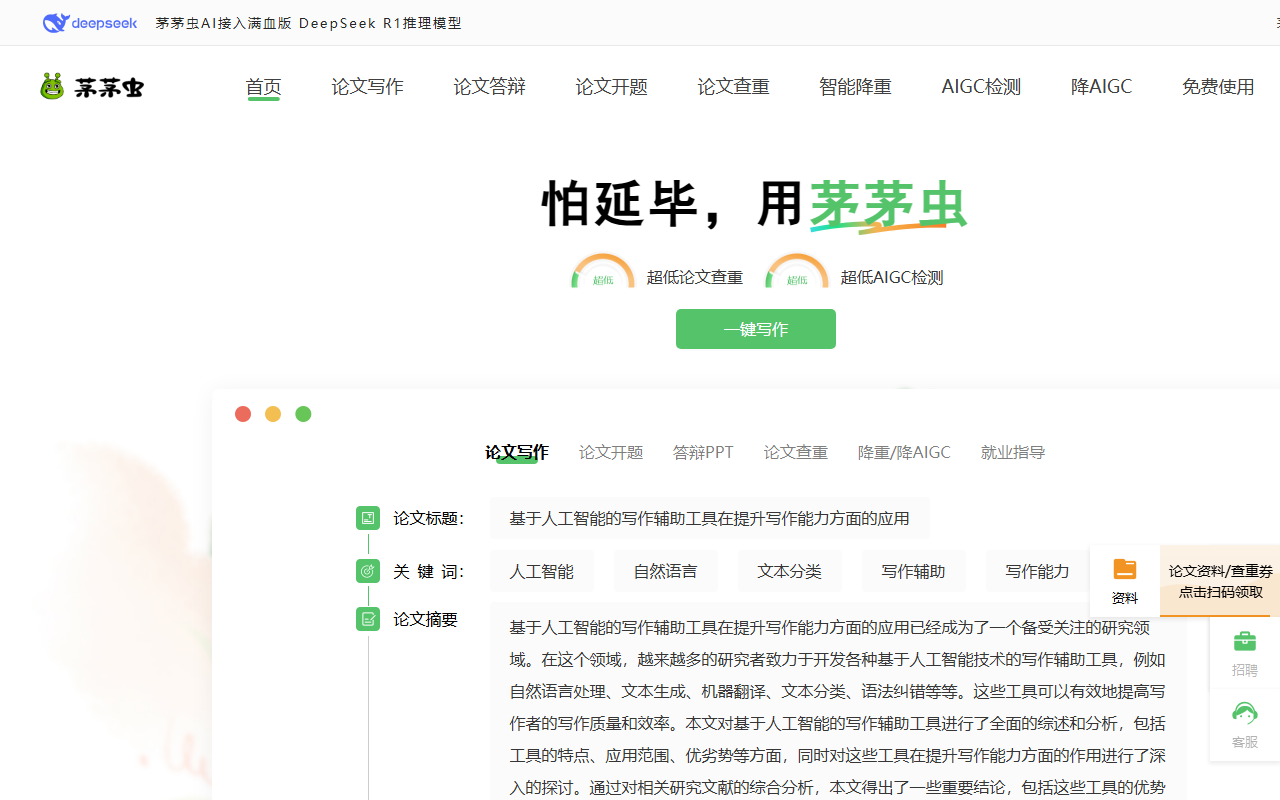Click the 论文摘要 abstract text area
1280x800 pixels.
point(838,702)
